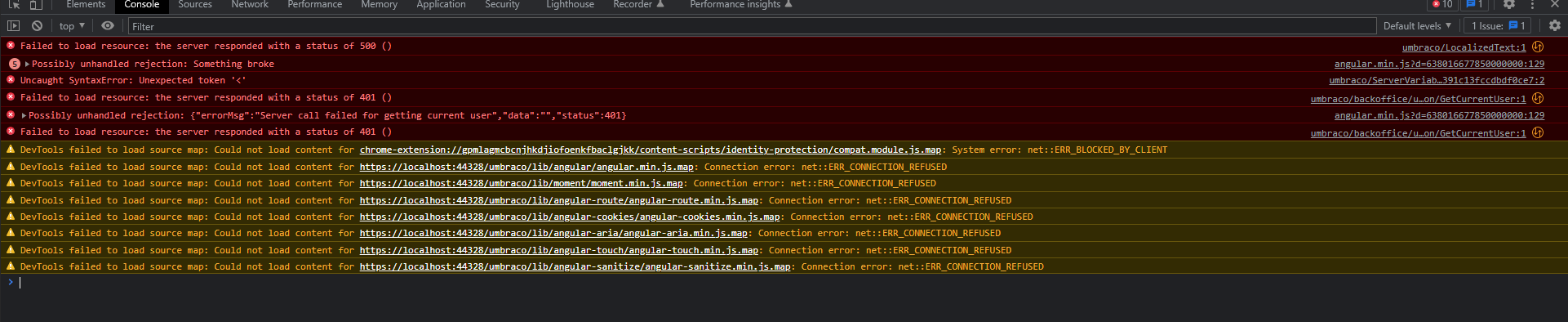Image resolution: width=1568 pixels, height=322 pixels.
Task: Expand the 'Server call failed' rejection object
Action: click(x=24, y=115)
